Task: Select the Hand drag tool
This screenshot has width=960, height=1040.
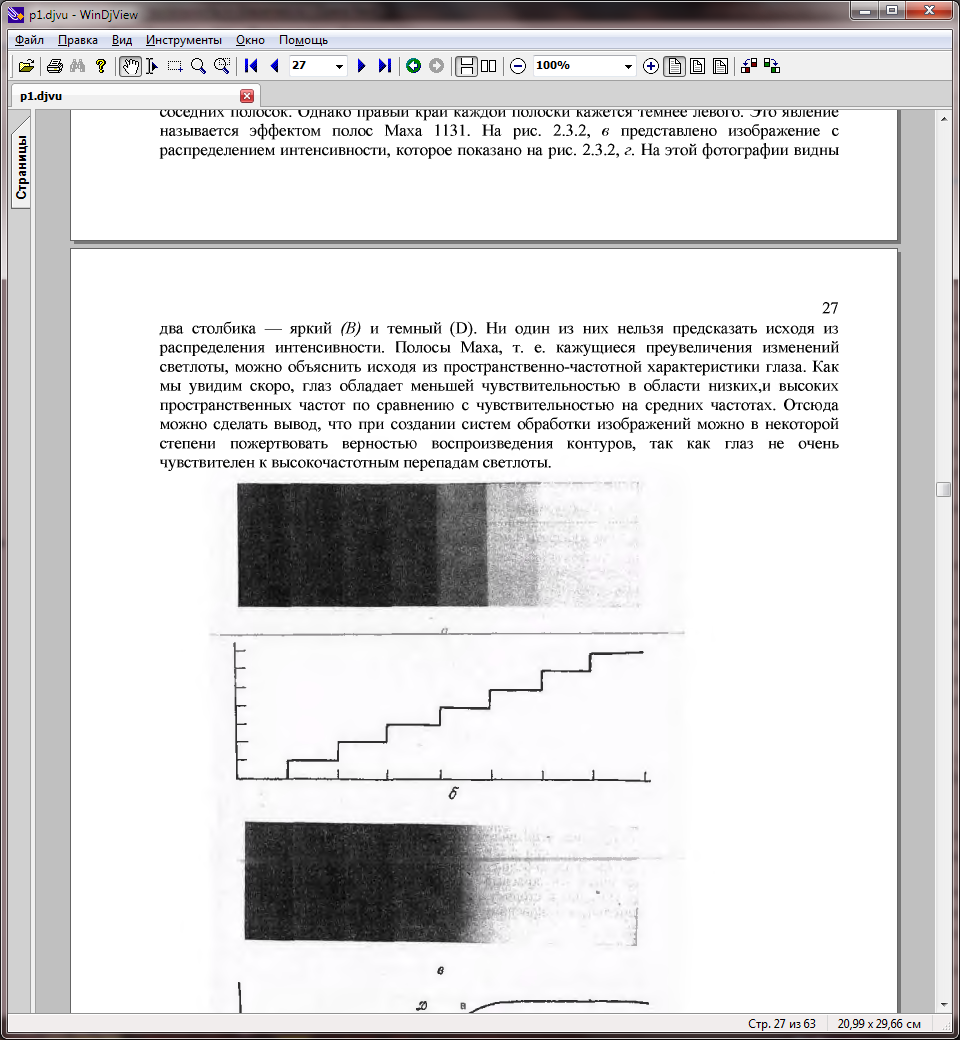Action: pos(131,66)
